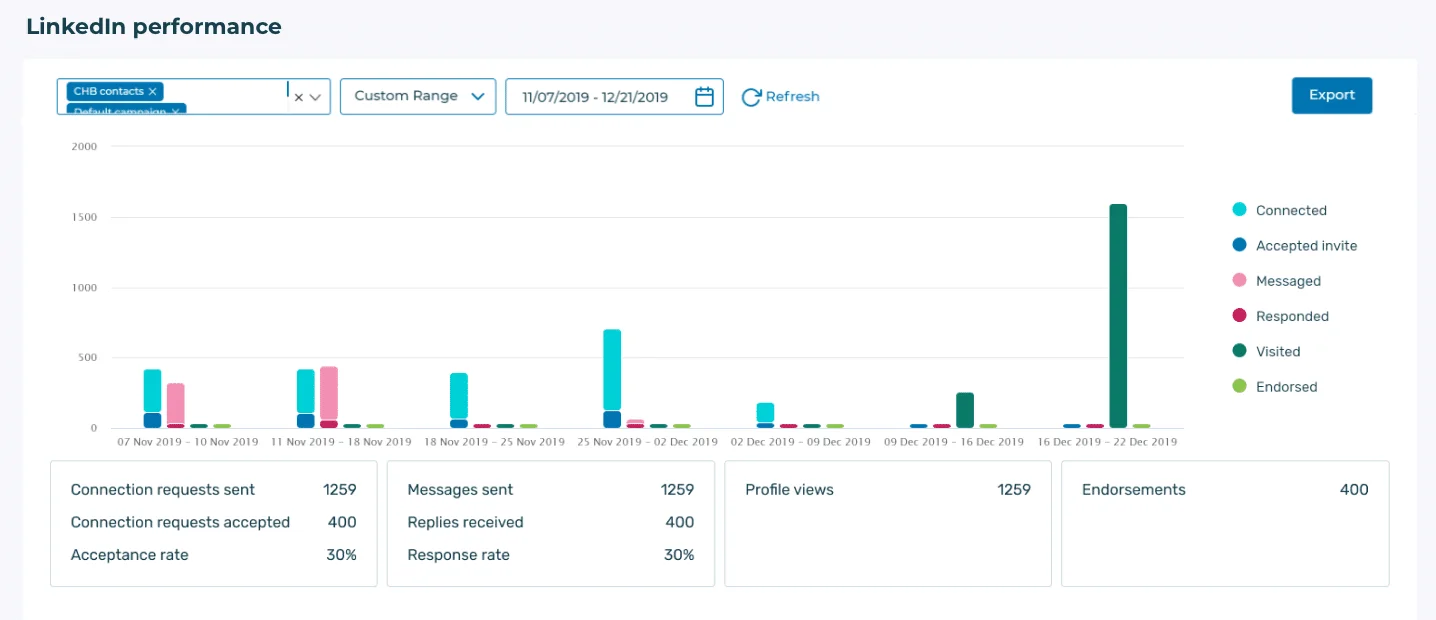Select the '25 Nov 2019 – 02 Dec 2019' axis label
The height and width of the screenshot is (620, 1436).
647,441
